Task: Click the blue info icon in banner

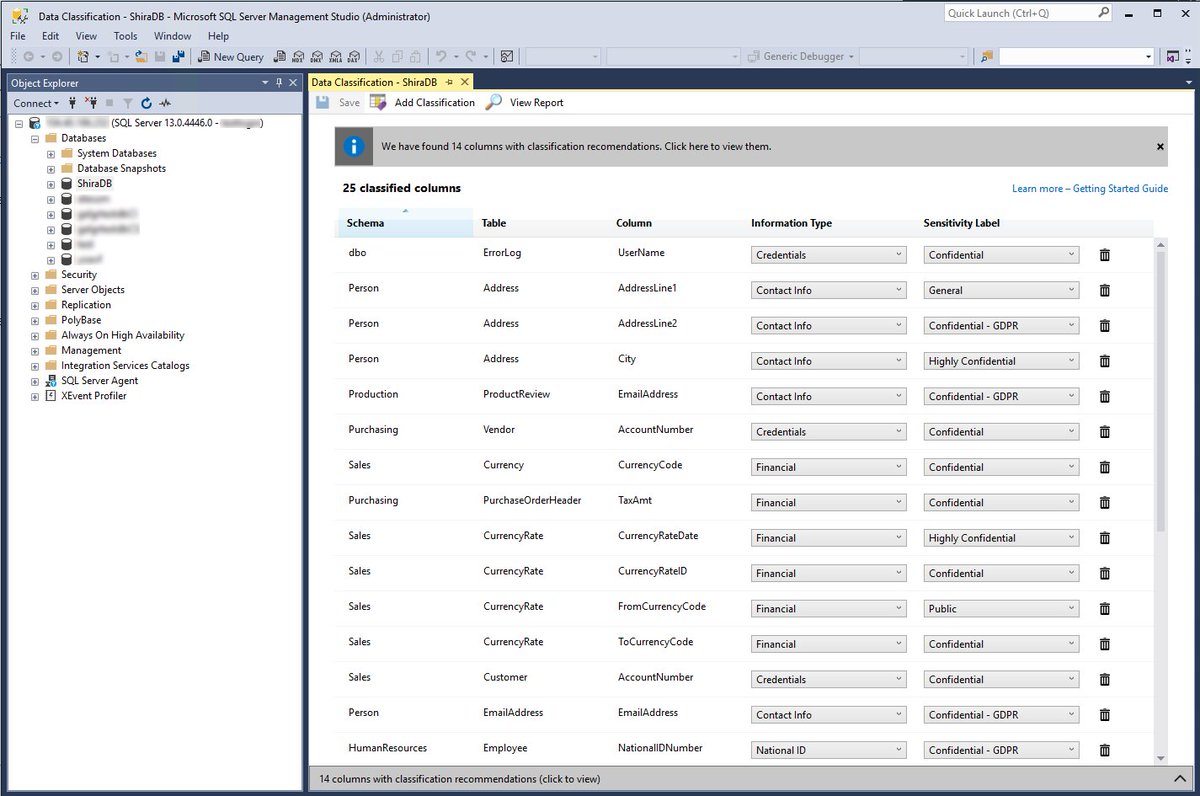Action: tap(354, 146)
